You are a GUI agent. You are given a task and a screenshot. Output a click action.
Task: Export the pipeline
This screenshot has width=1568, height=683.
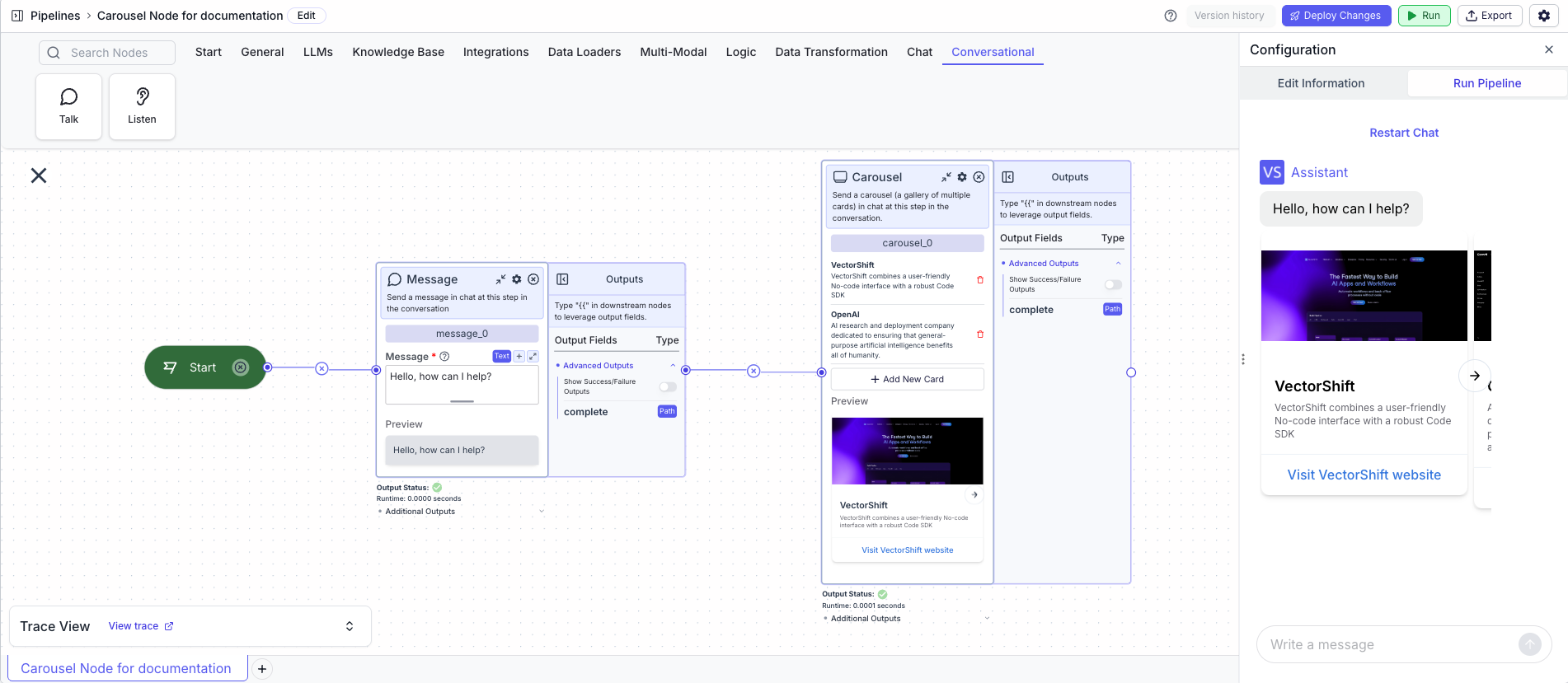[x=1490, y=16]
